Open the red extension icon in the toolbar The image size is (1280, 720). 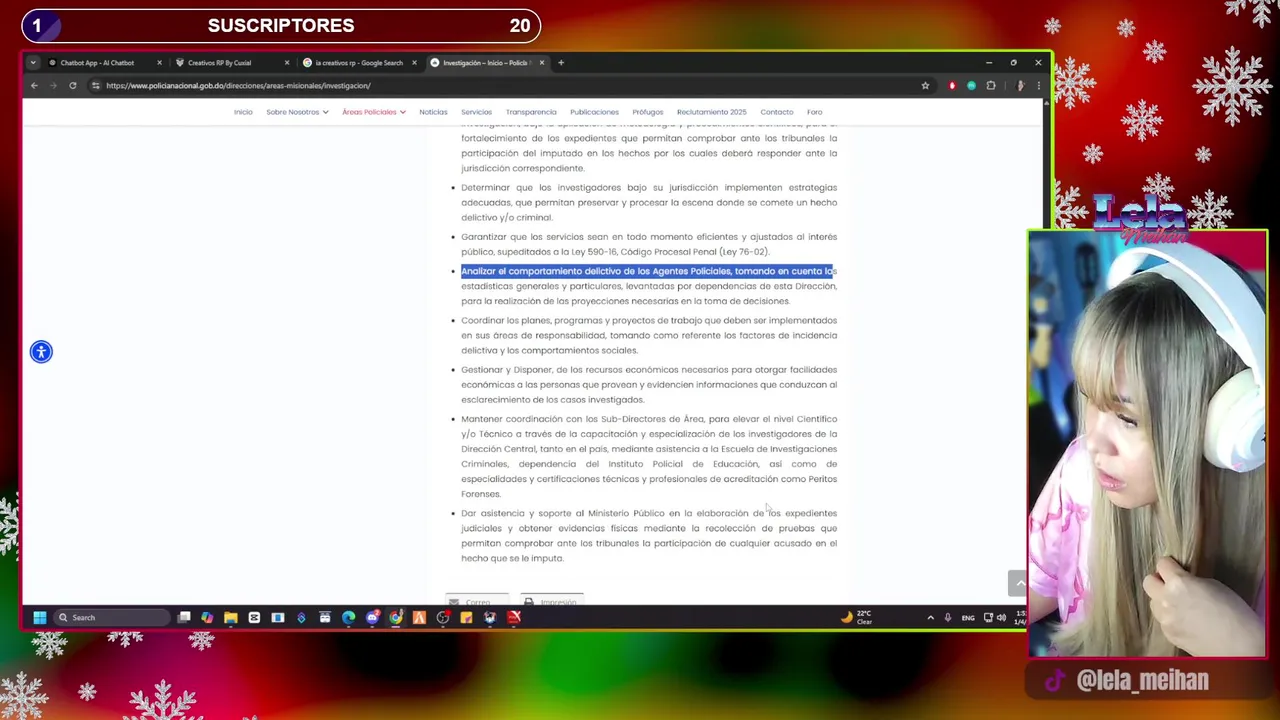952,86
